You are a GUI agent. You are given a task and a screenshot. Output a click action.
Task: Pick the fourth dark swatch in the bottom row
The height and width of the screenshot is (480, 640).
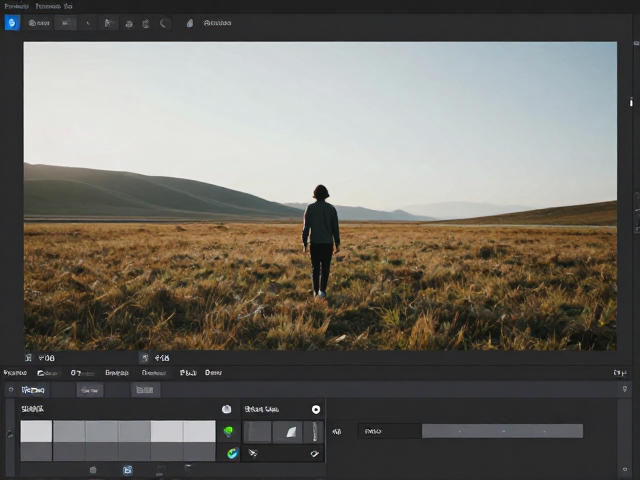click(x=134, y=451)
